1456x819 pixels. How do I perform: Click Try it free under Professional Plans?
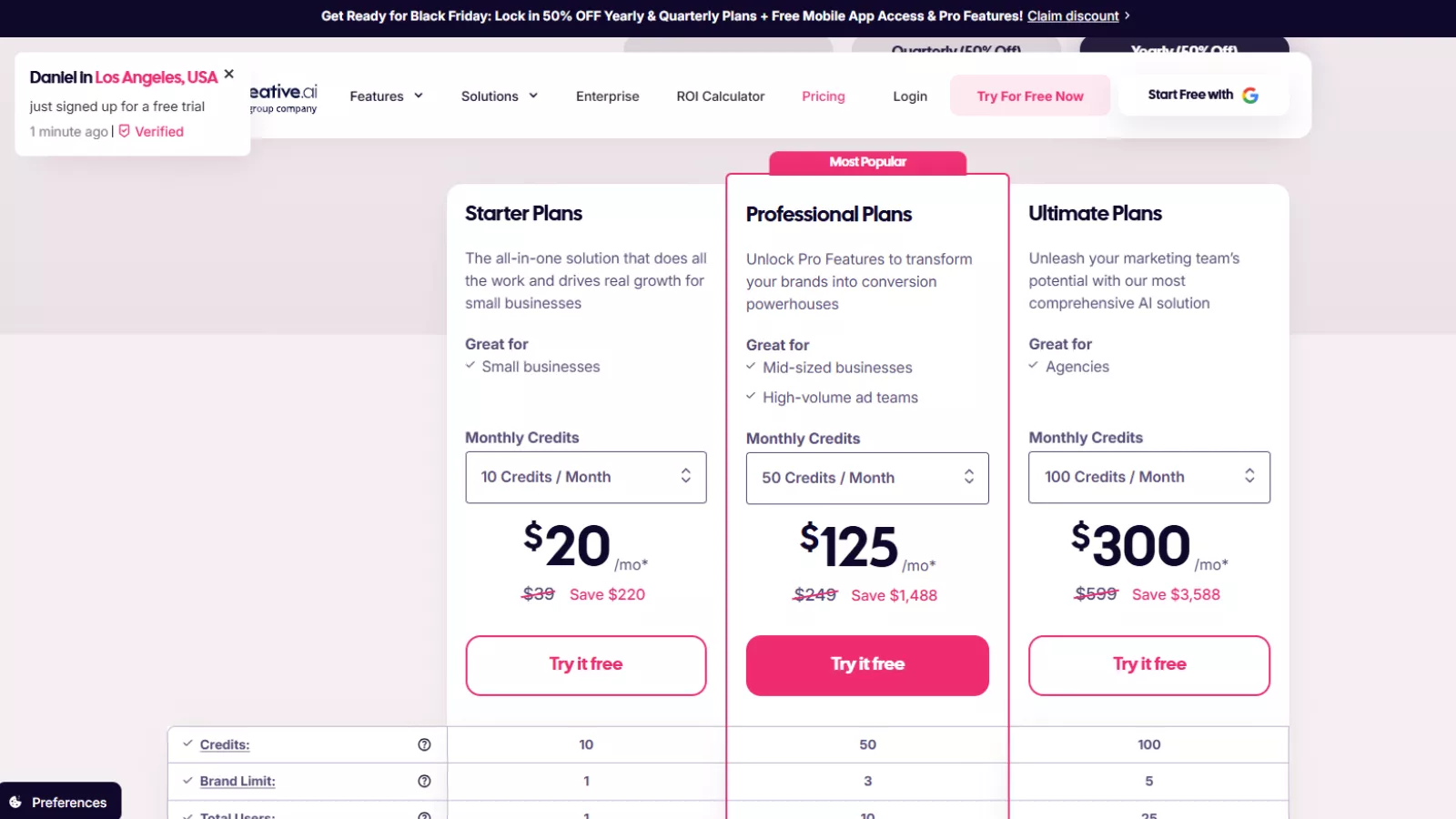point(866,664)
